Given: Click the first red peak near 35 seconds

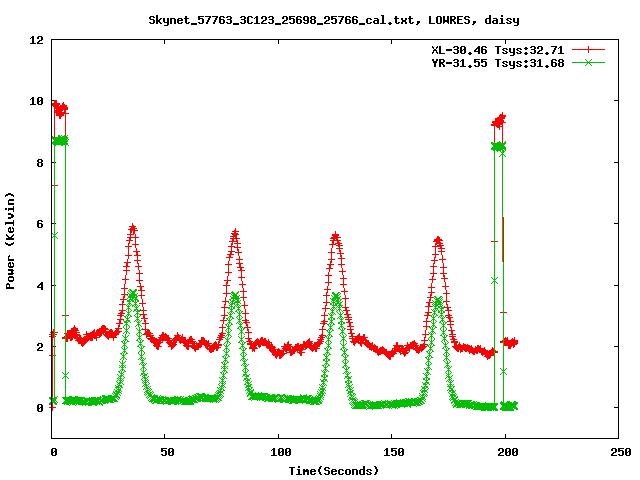Looking at the screenshot, I should (132, 229).
